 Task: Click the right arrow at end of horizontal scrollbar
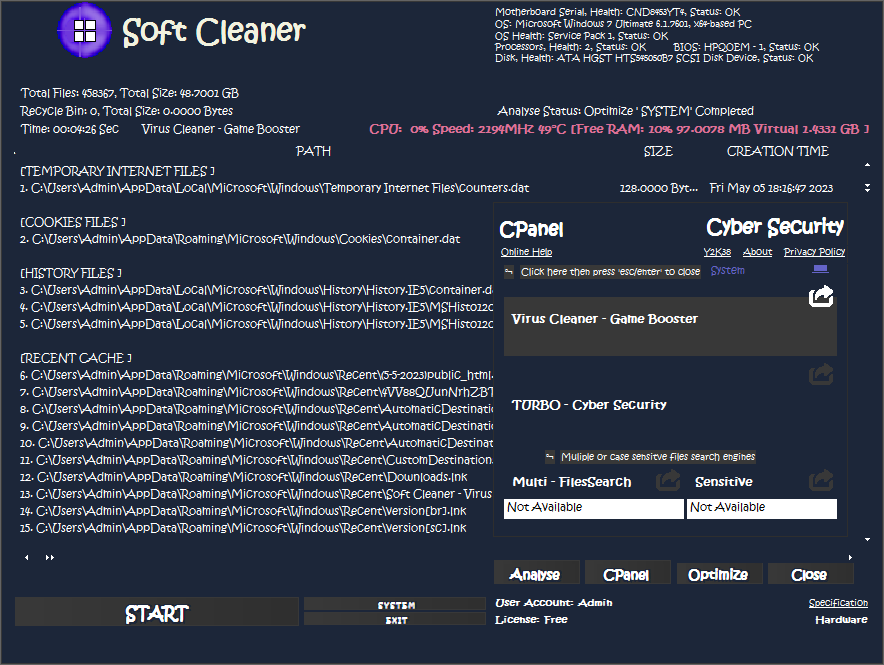point(850,557)
